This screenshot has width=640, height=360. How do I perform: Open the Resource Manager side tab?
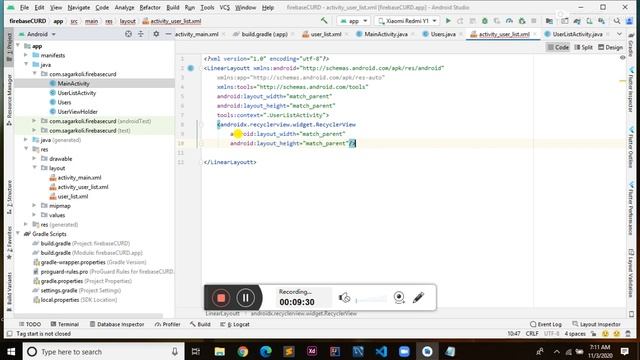coord(9,99)
